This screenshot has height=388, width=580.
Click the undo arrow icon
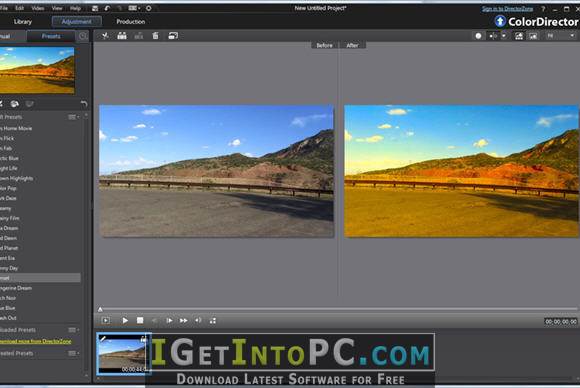coord(107,8)
